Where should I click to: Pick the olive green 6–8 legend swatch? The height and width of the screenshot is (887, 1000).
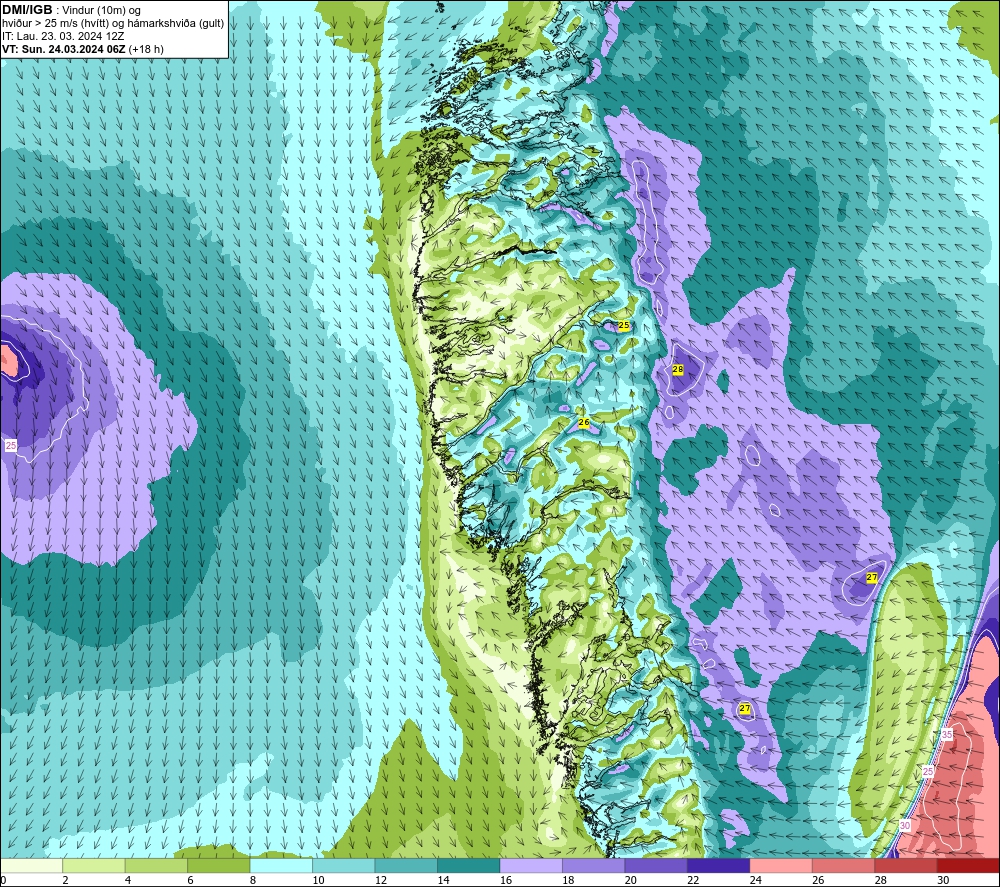[219, 865]
